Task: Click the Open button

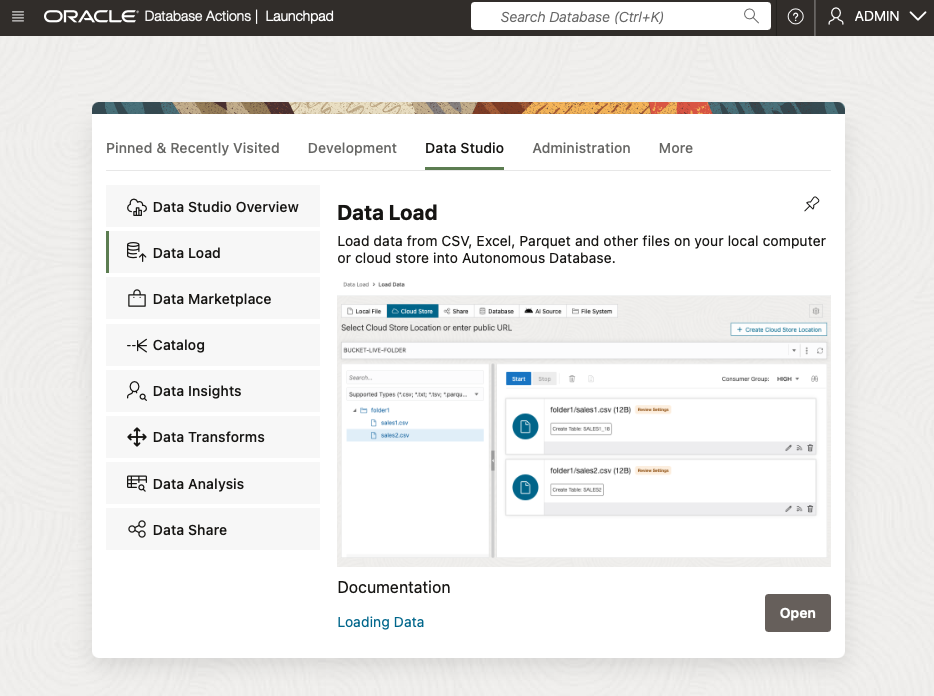Action: (x=797, y=612)
